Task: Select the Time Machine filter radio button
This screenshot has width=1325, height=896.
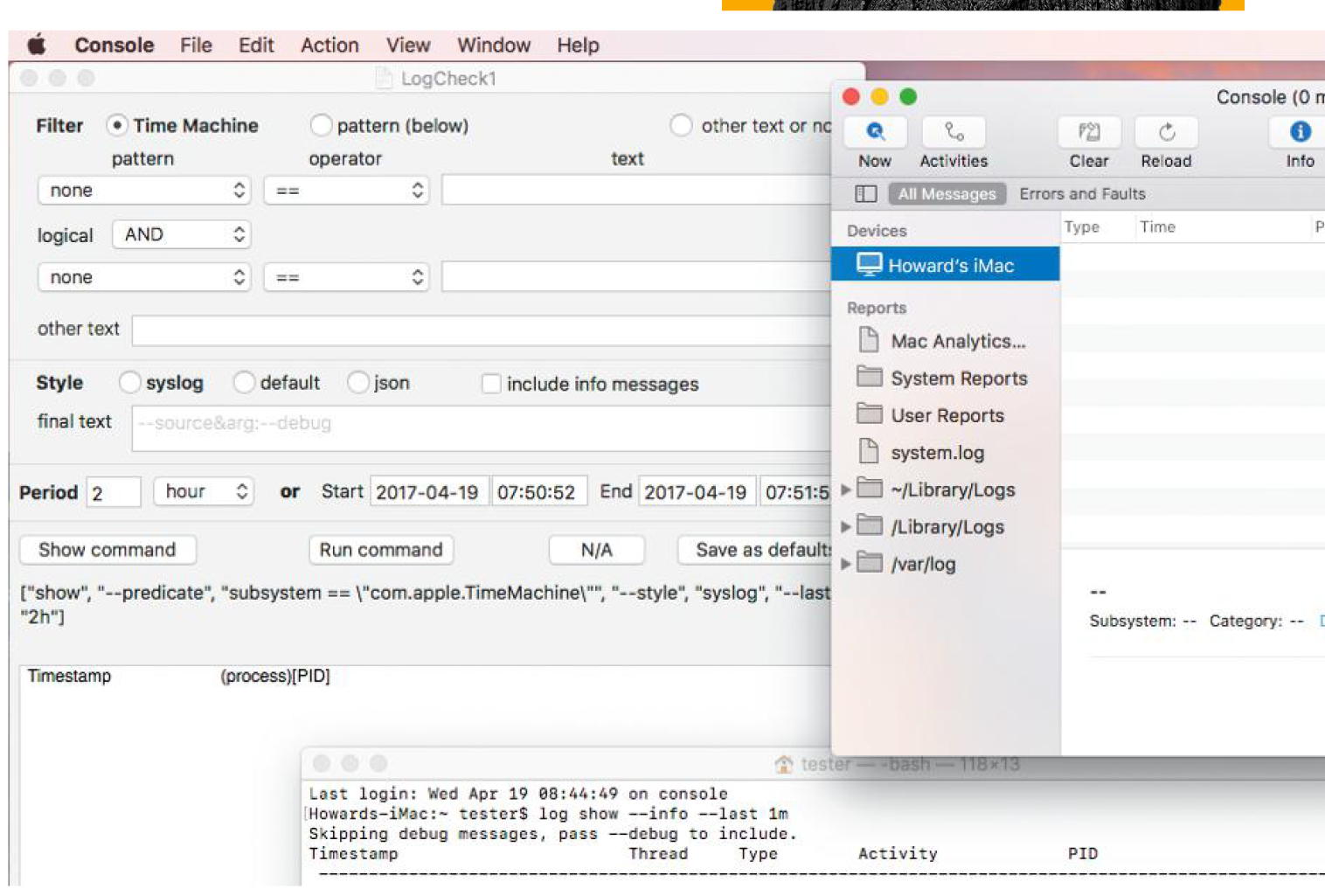Action: [x=117, y=125]
